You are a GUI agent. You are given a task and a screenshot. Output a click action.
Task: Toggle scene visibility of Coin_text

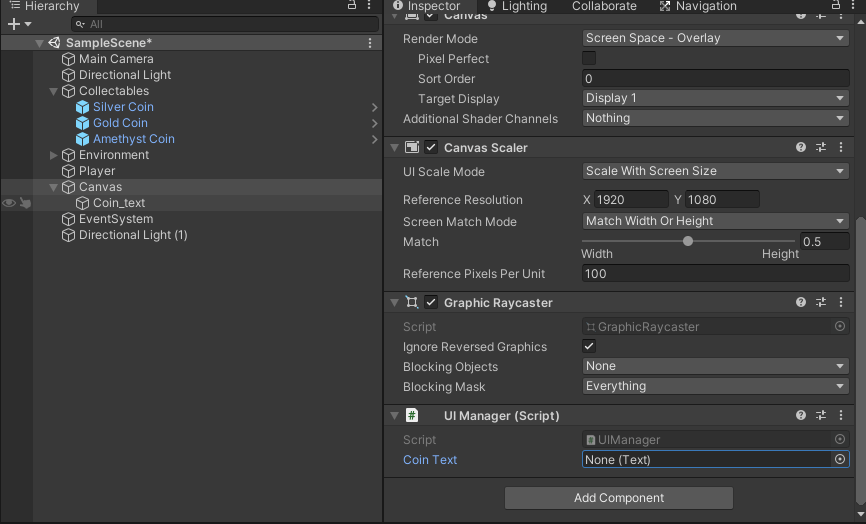pos(9,203)
